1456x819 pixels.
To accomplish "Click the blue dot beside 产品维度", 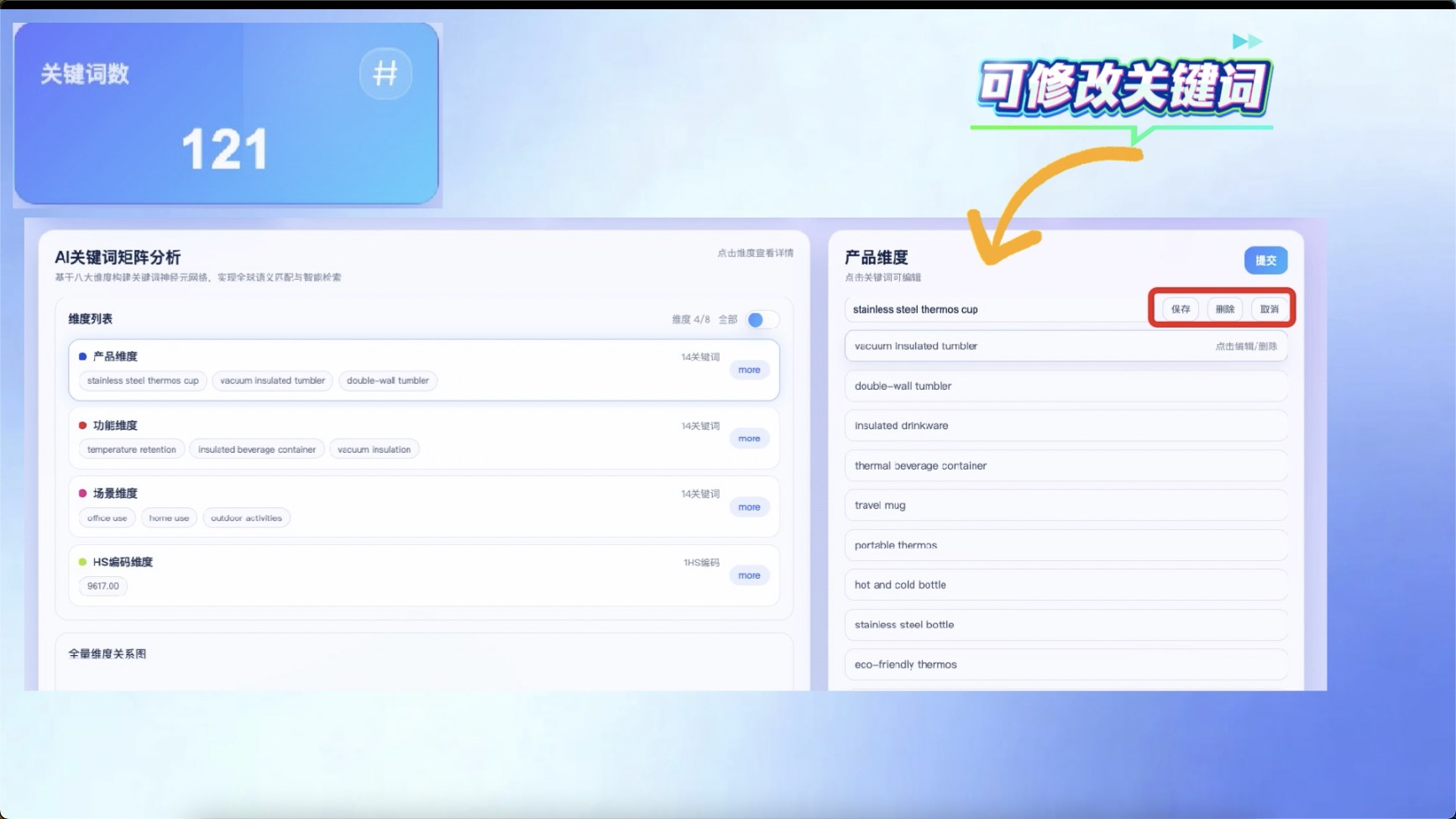I will pyautogui.click(x=82, y=357).
